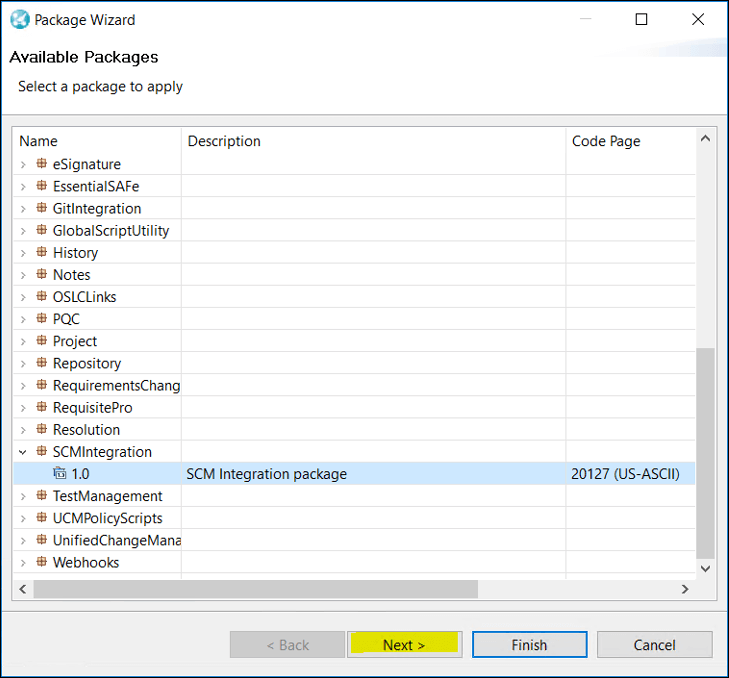Click the horizontal scrollbar left arrow
The image size is (729, 678).
[23, 589]
